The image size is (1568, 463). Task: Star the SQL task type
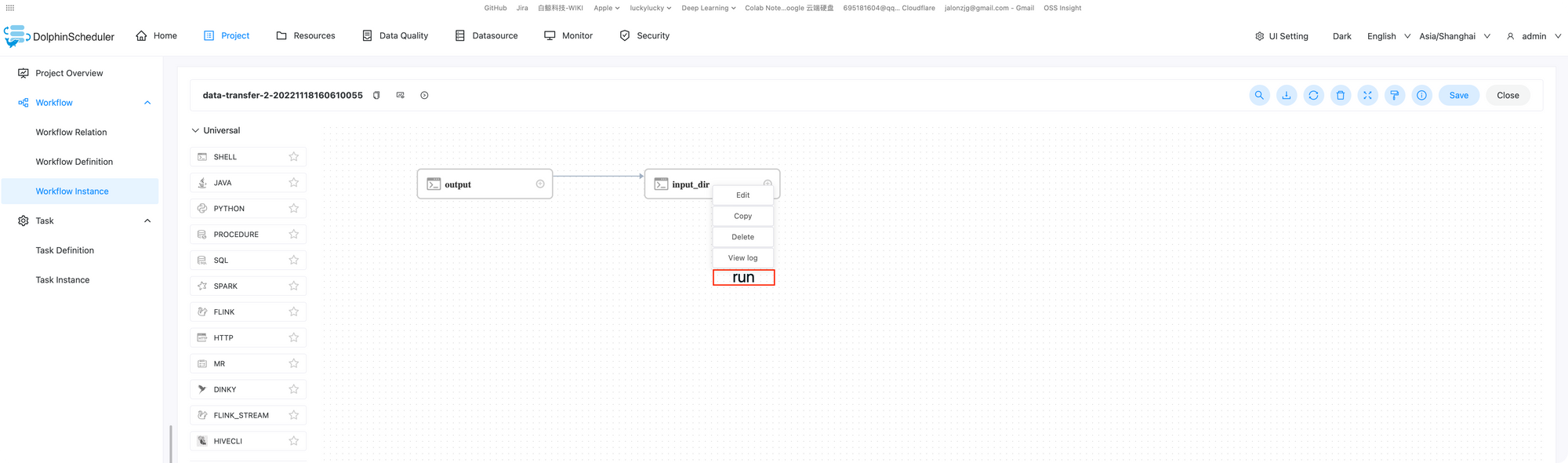(294, 261)
